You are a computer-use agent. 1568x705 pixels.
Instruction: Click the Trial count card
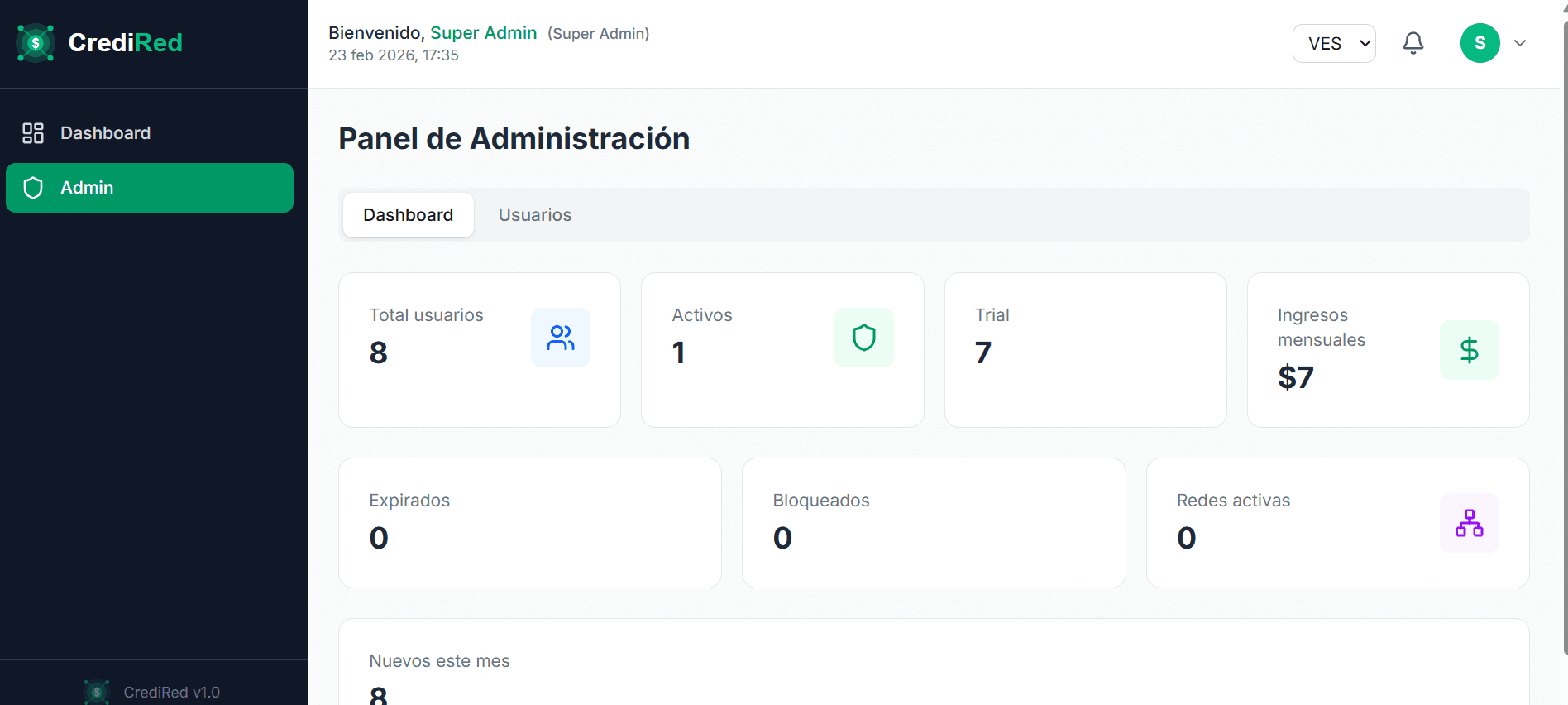click(1085, 350)
